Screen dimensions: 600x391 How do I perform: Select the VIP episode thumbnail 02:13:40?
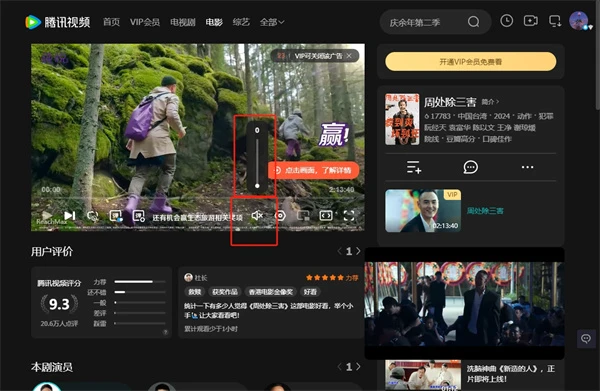(x=423, y=210)
